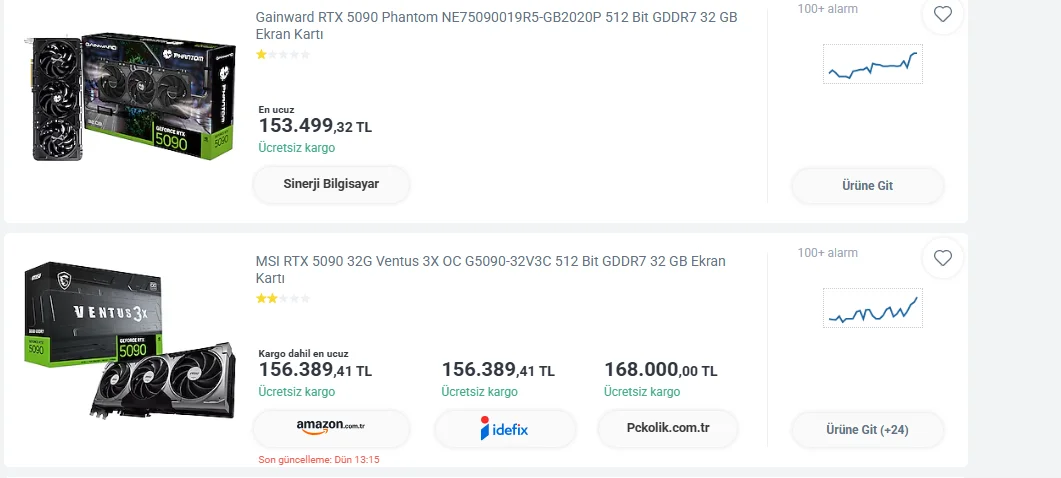
Task: Open the Amazon.com.tr store logo button
Action: 331,428
